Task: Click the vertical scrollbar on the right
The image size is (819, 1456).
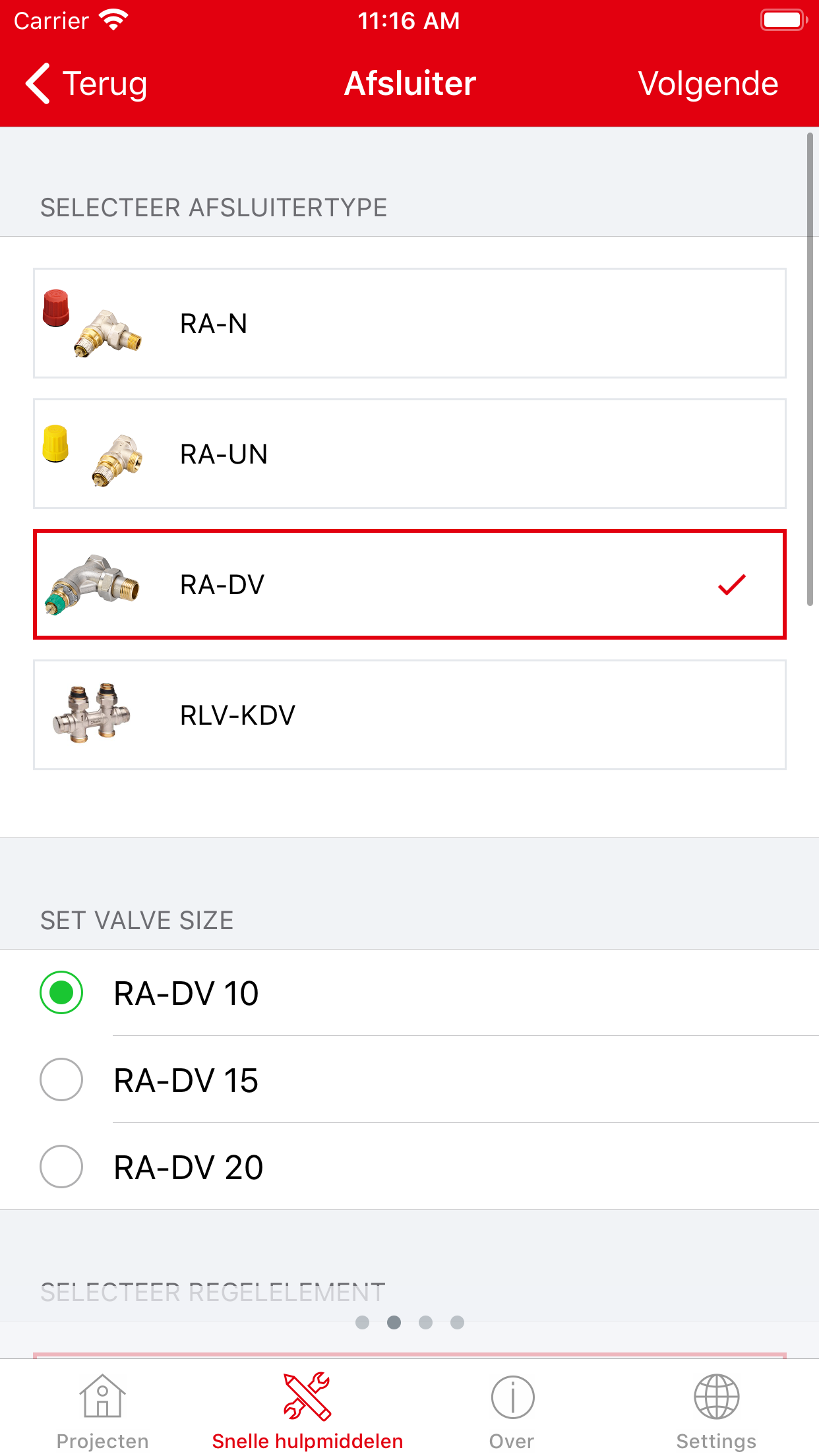Action: click(x=810, y=369)
